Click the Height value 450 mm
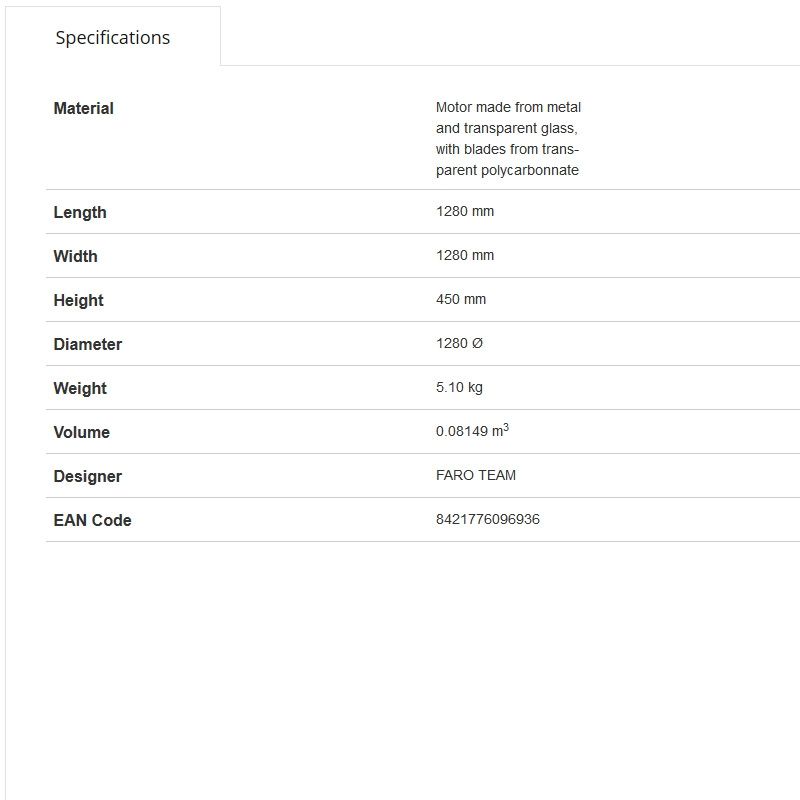 pyautogui.click(x=461, y=299)
